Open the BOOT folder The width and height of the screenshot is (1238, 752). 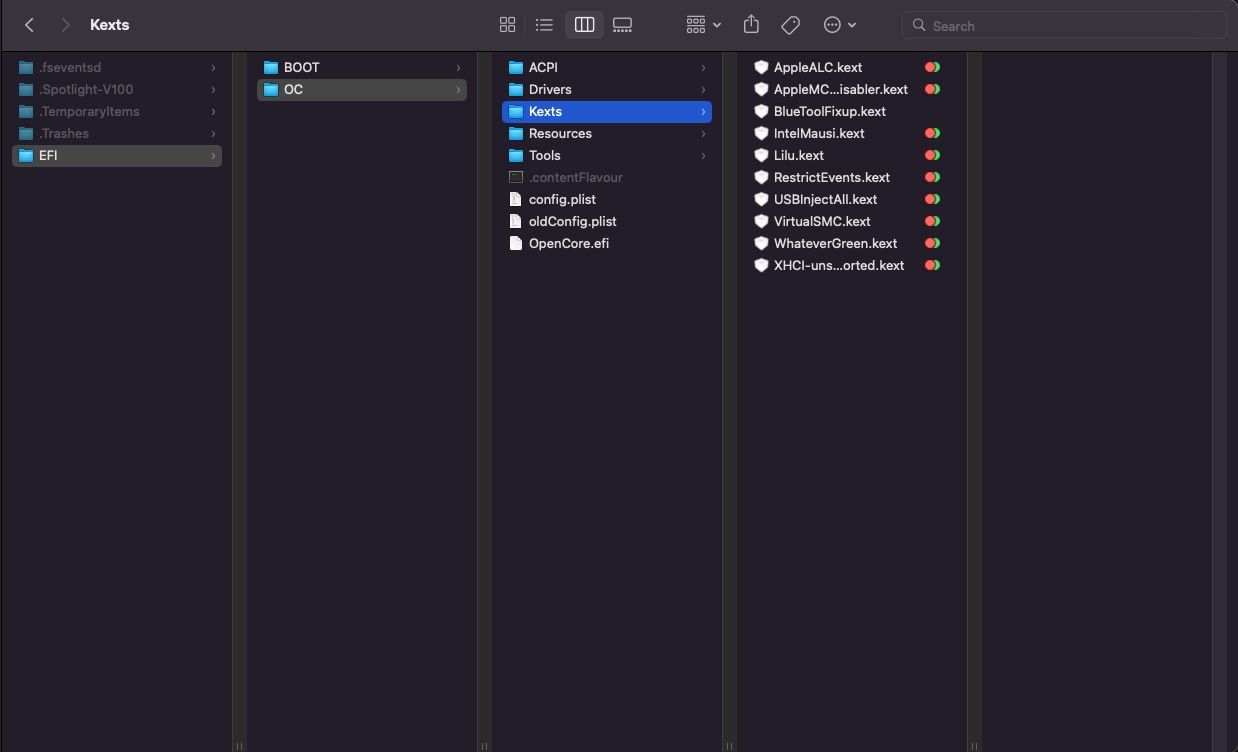point(362,67)
